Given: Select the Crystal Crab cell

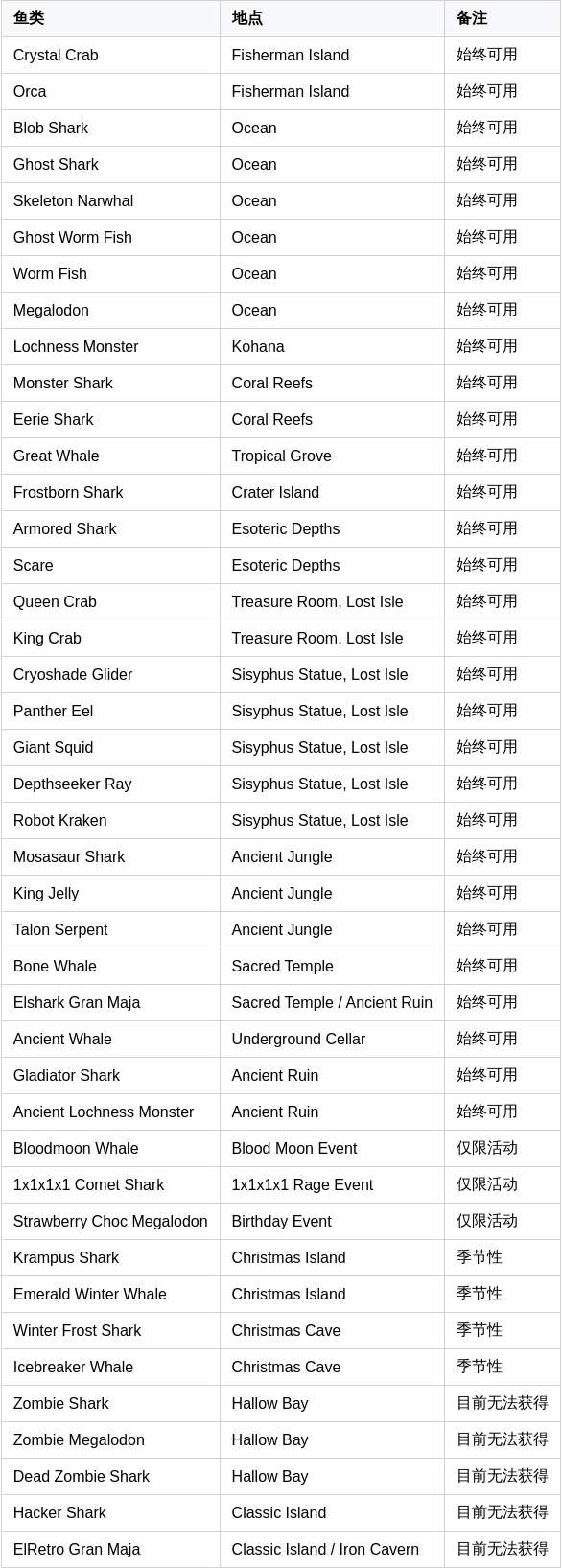Looking at the screenshot, I should (110, 56).
